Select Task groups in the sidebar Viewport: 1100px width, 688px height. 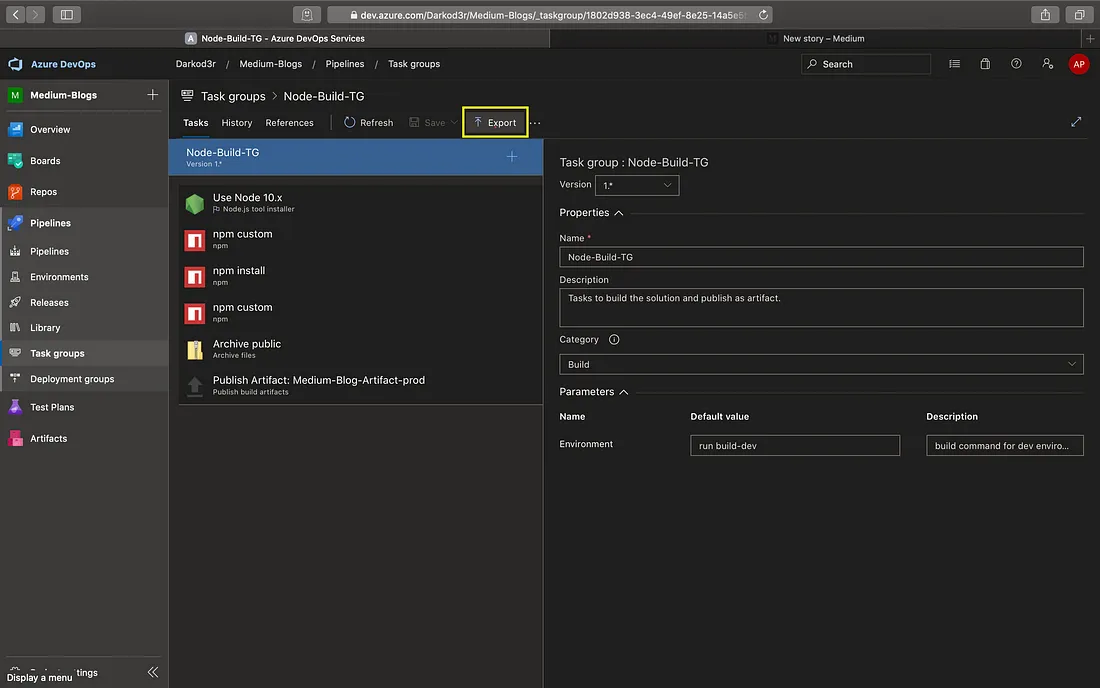pos(84,353)
